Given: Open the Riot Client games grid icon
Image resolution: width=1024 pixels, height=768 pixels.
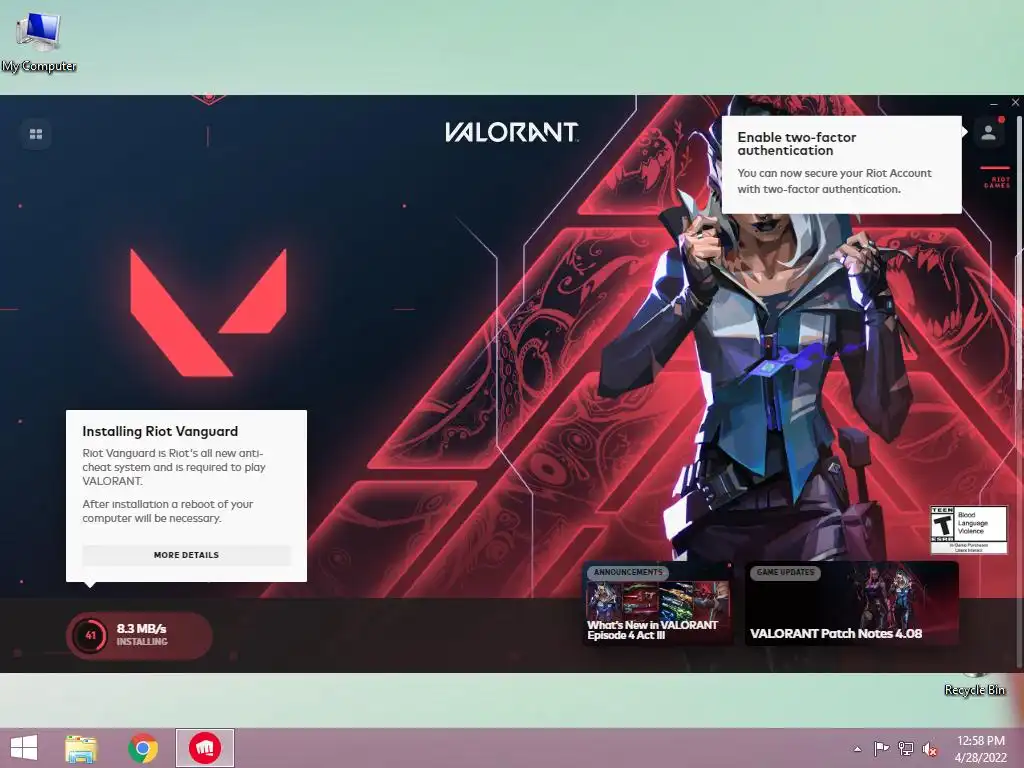Looking at the screenshot, I should [36, 134].
